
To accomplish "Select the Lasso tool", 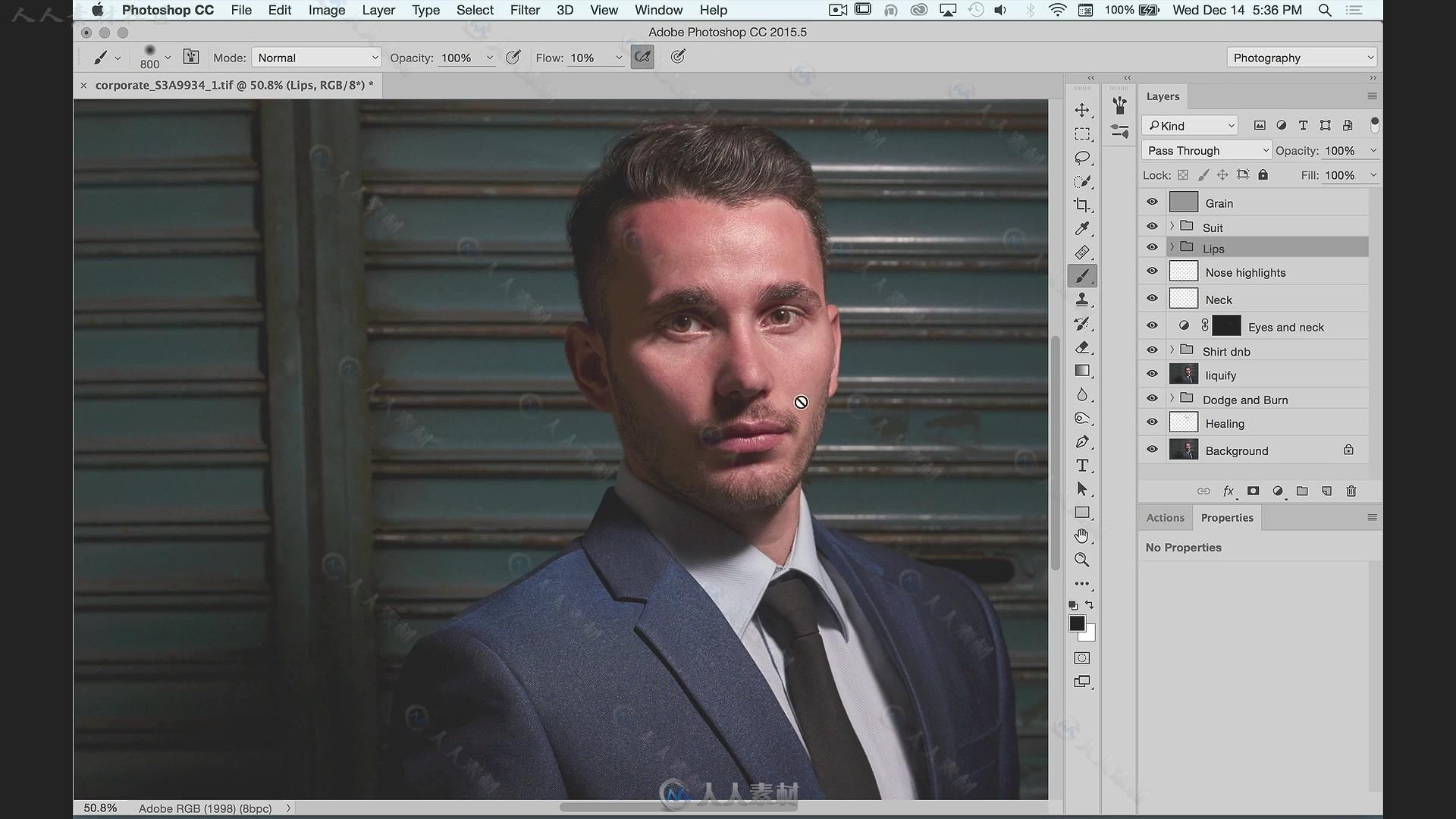I will 1082,158.
